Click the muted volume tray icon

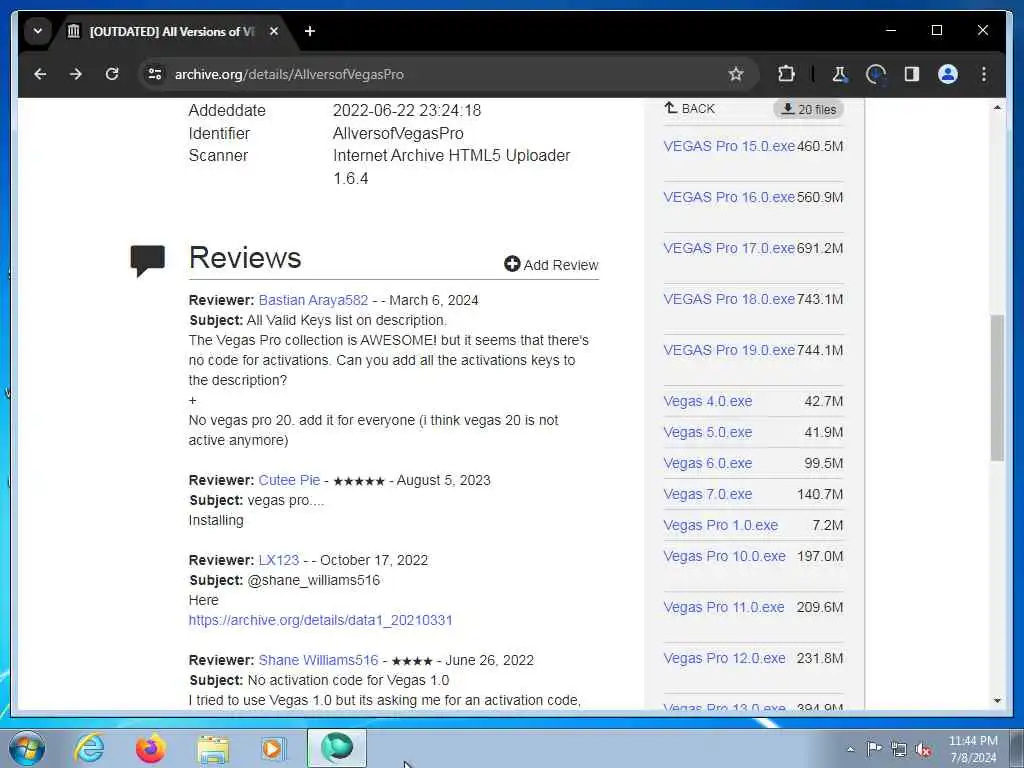tap(923, 749)
